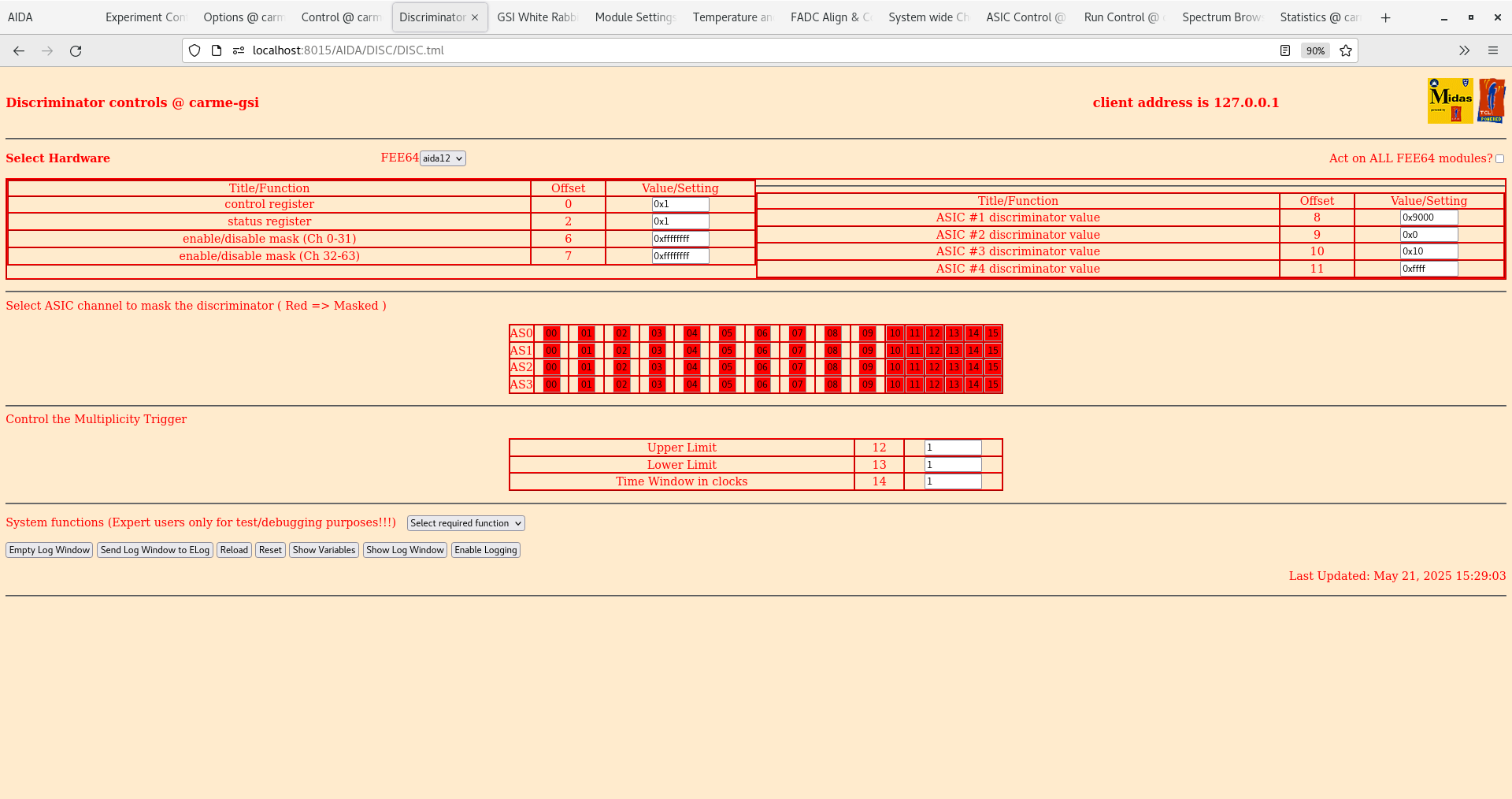Click the powered-by logo in the top-right corner
The height and width of the screenshot is (799, 1512).
(1492, 99)
